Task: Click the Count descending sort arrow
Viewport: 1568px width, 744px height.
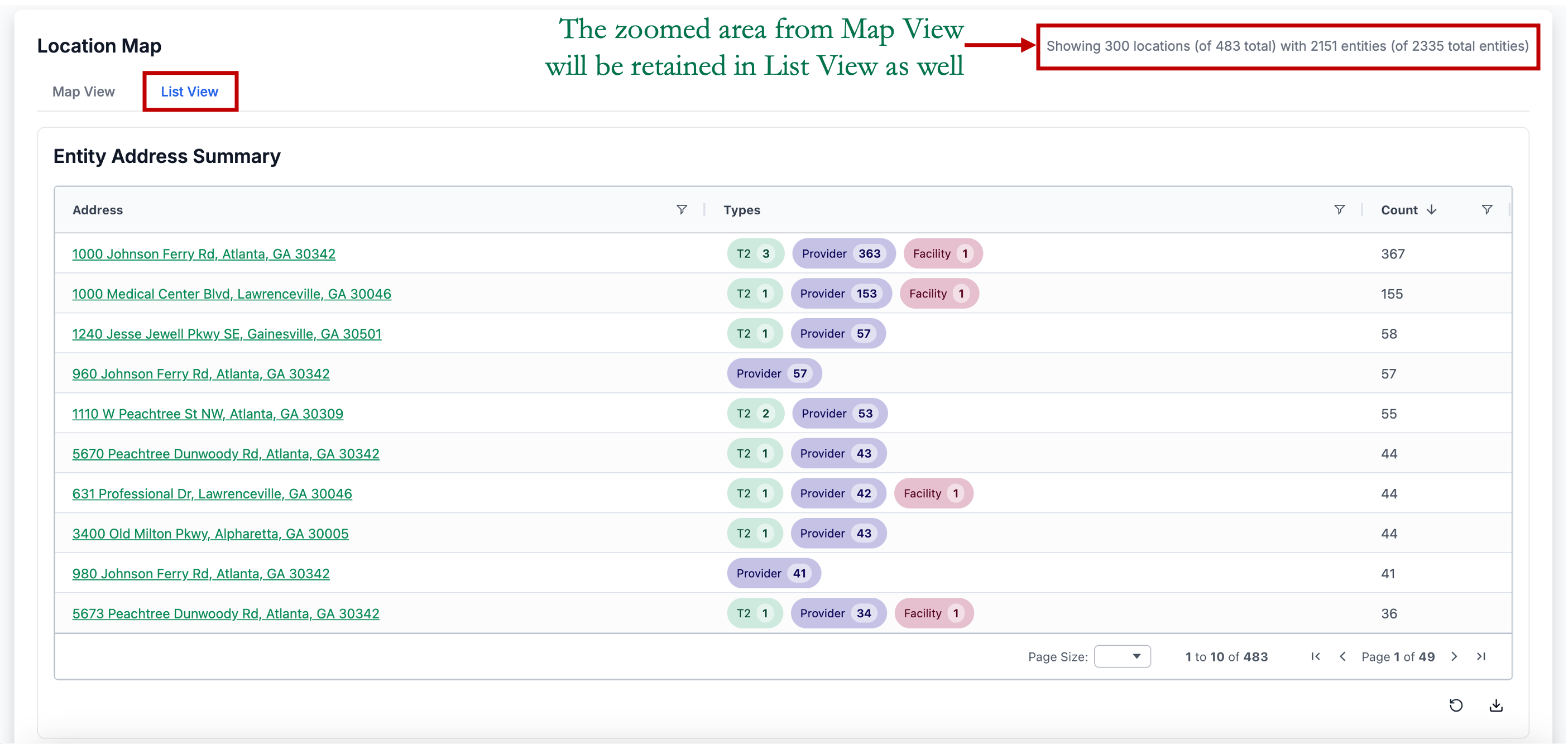Action: point(1432,209)
